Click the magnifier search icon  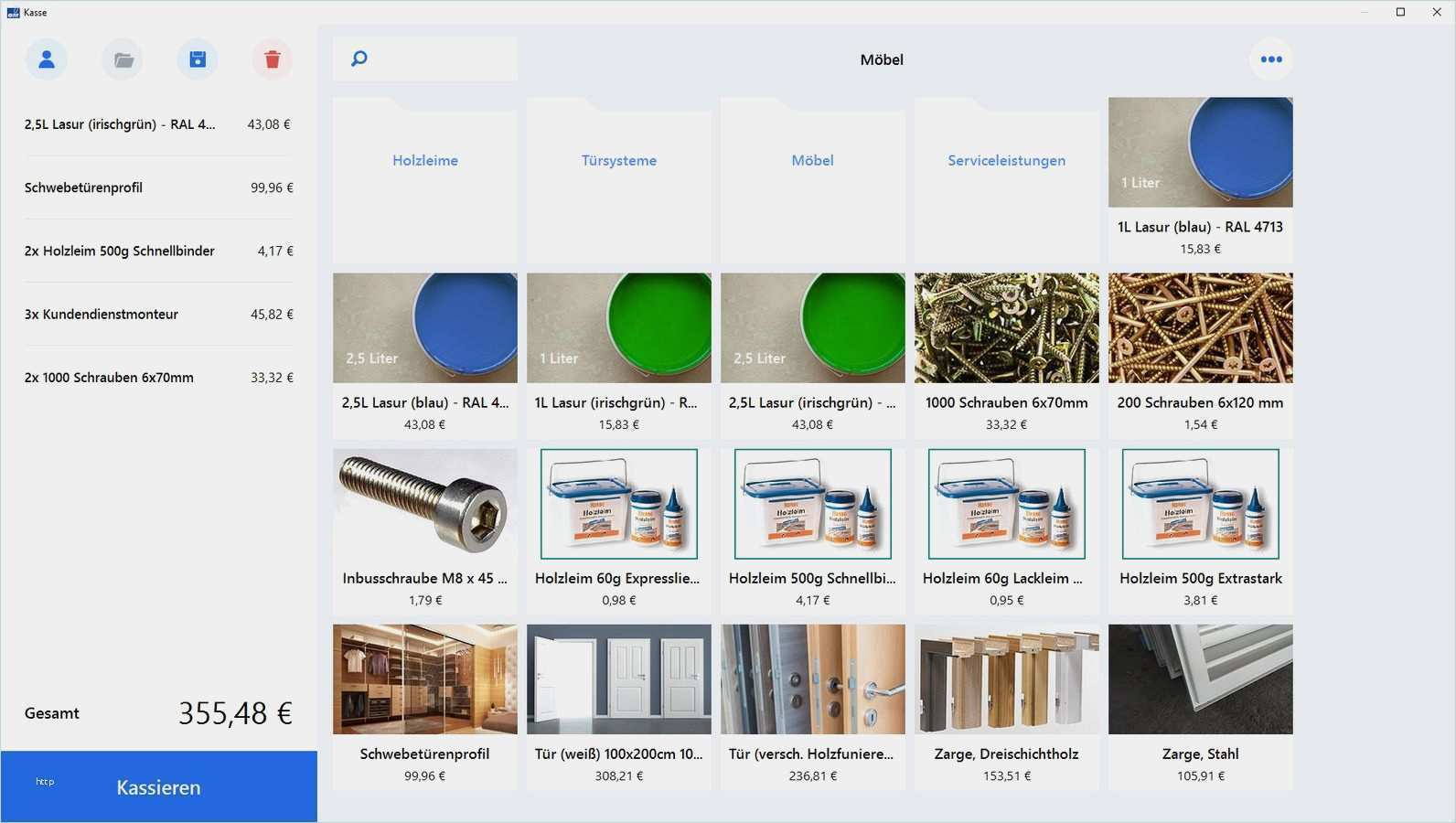359,59
